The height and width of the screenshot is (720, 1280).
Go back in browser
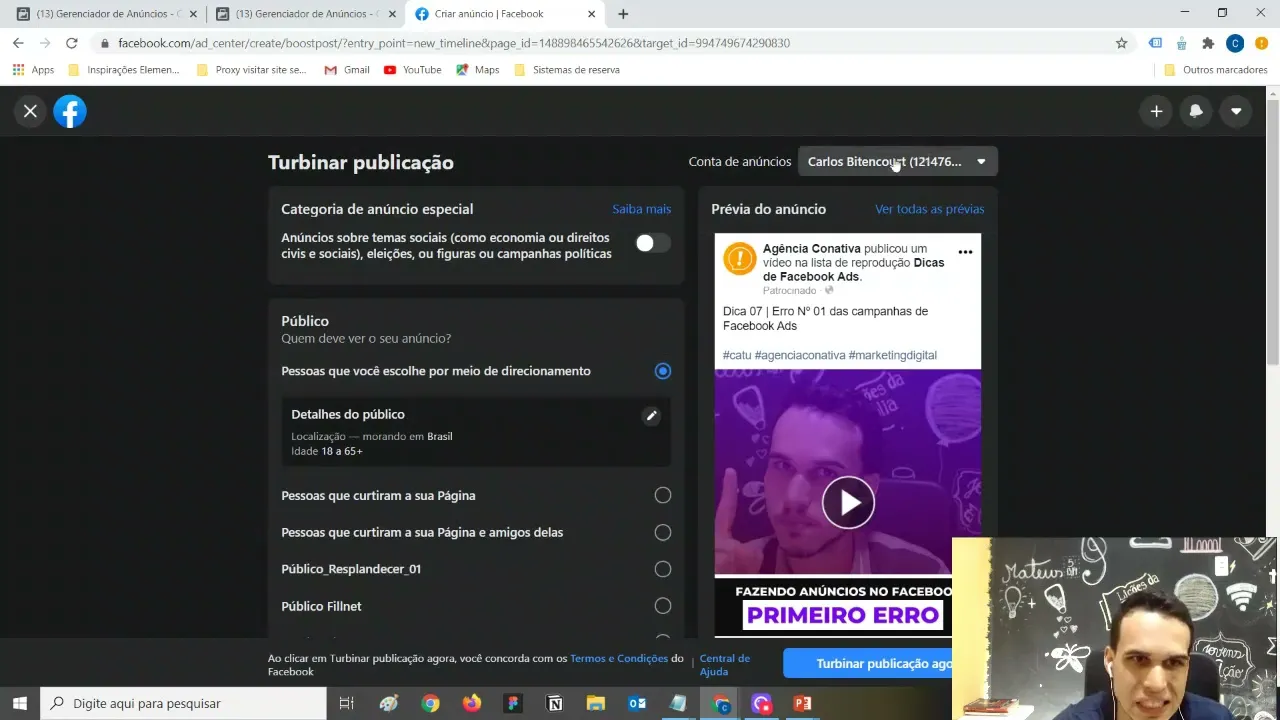point(18,43)
